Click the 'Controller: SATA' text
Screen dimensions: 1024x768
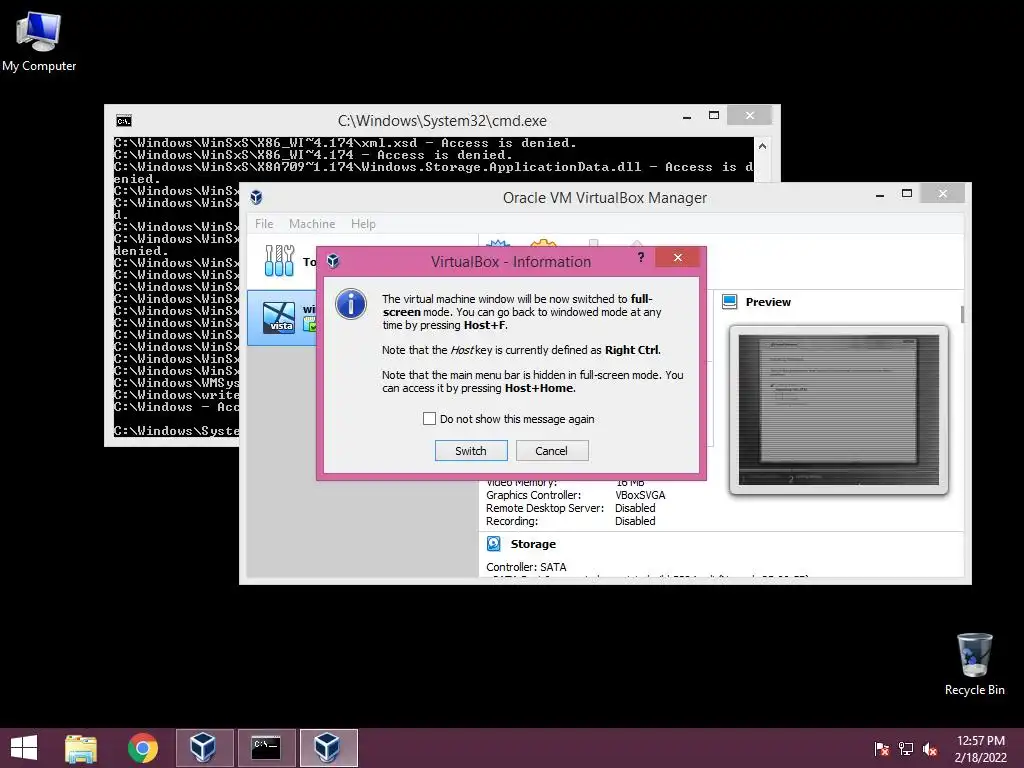(x=526, y=567)
